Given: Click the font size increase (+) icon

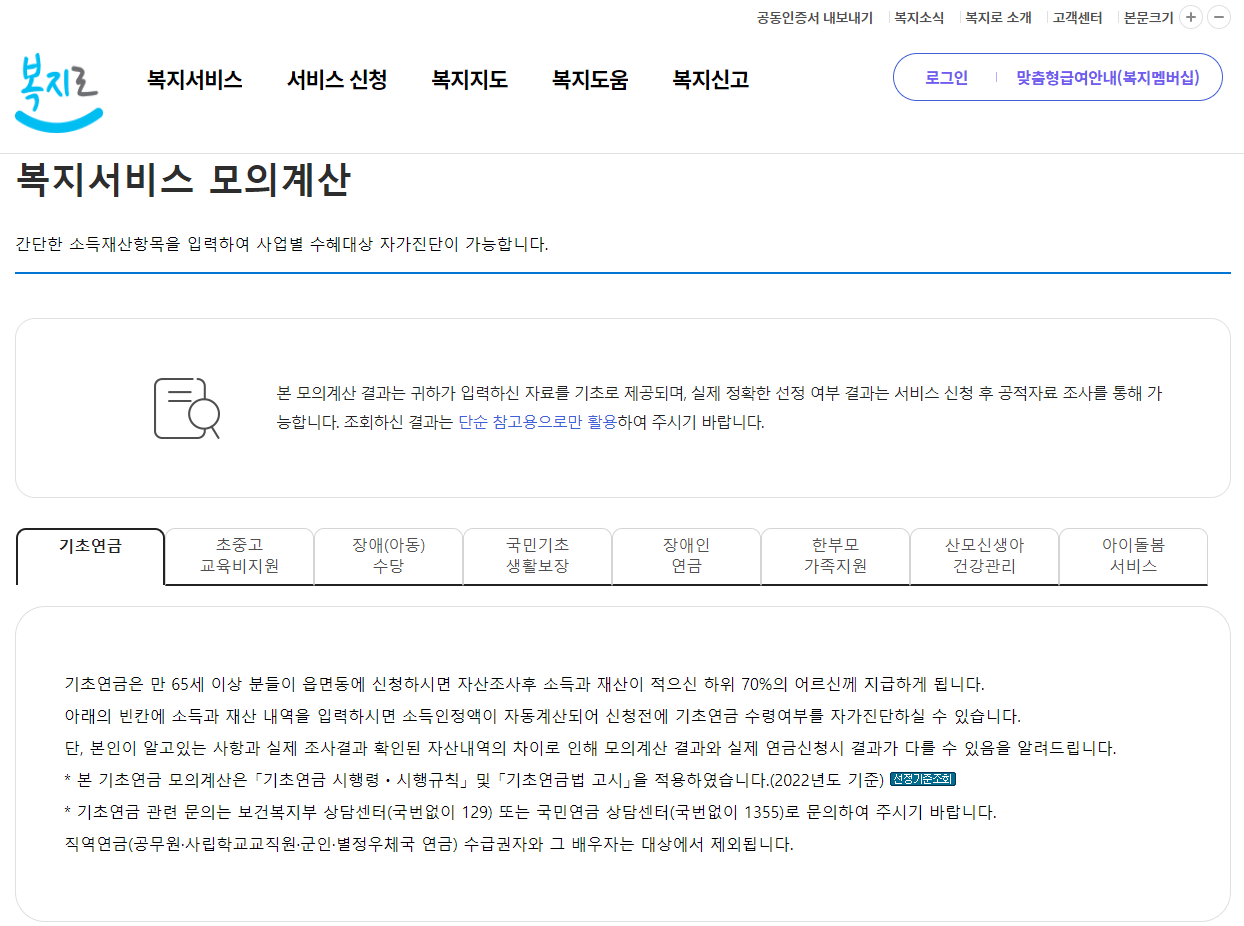Looking at the screenshot, I should (1191, 17).
